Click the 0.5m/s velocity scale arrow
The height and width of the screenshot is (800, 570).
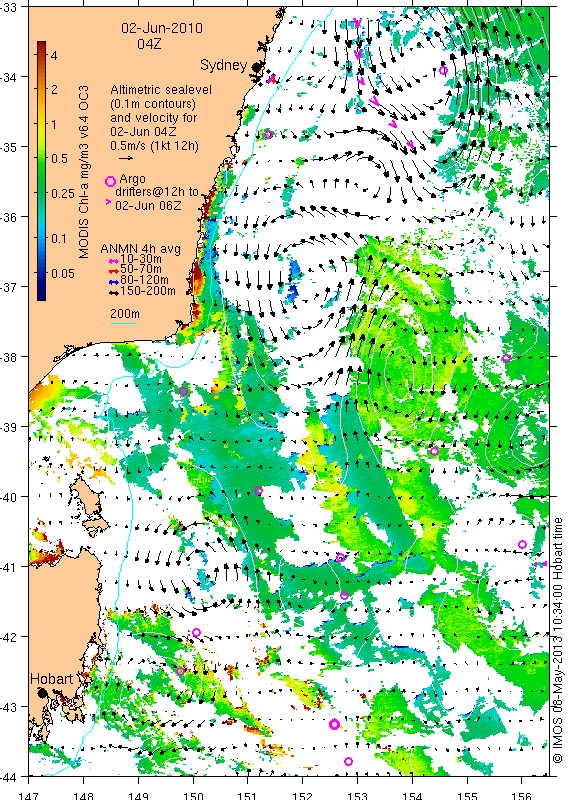tap(125, 158)
